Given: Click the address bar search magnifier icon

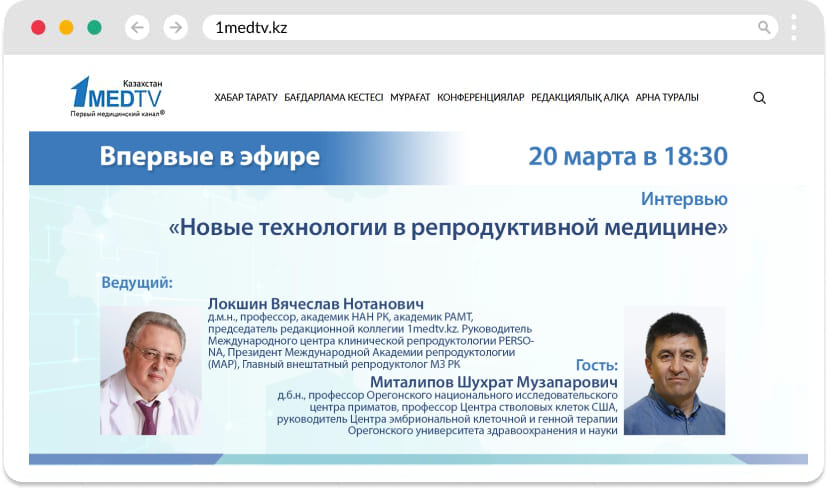Looking at the screenshot, I should point(764,27).
